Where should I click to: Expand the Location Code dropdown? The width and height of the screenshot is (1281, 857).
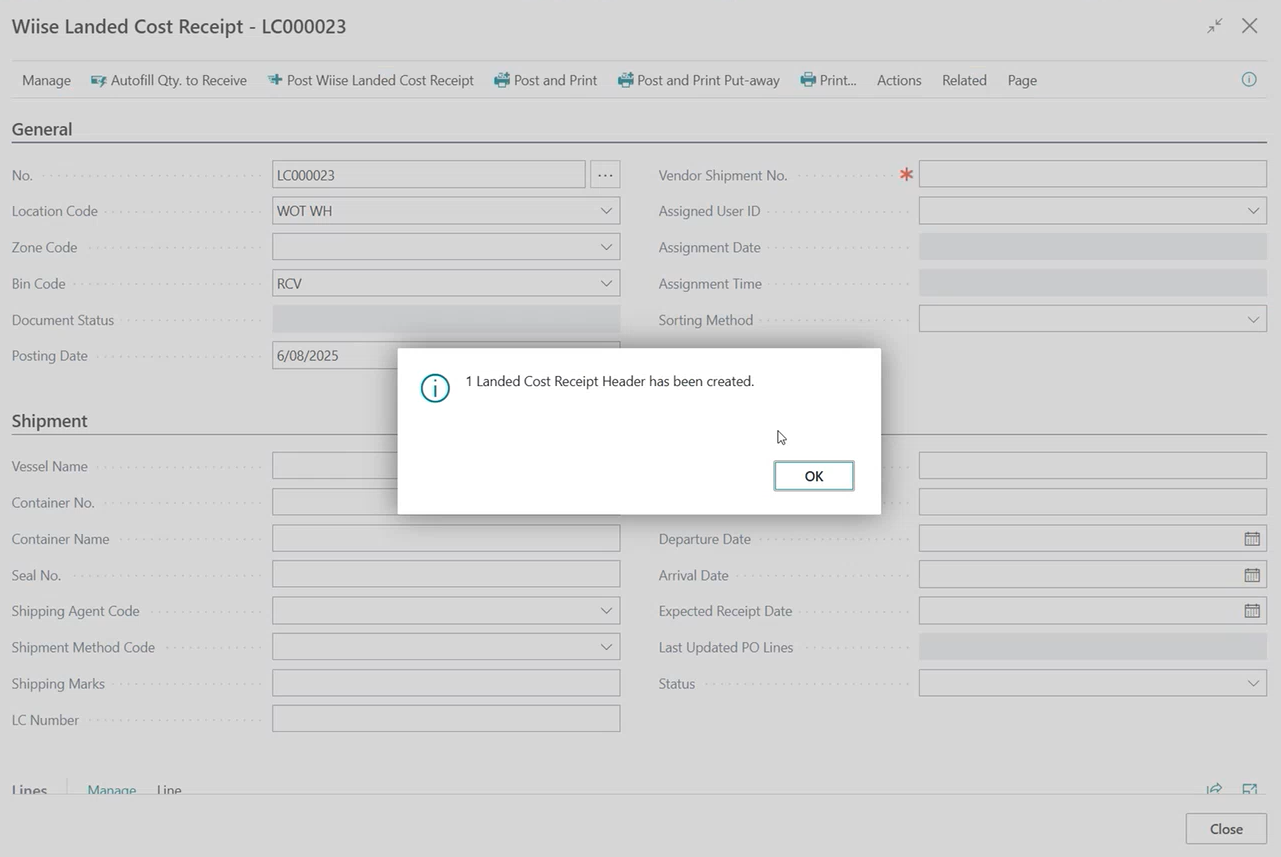tap(606, 211)
